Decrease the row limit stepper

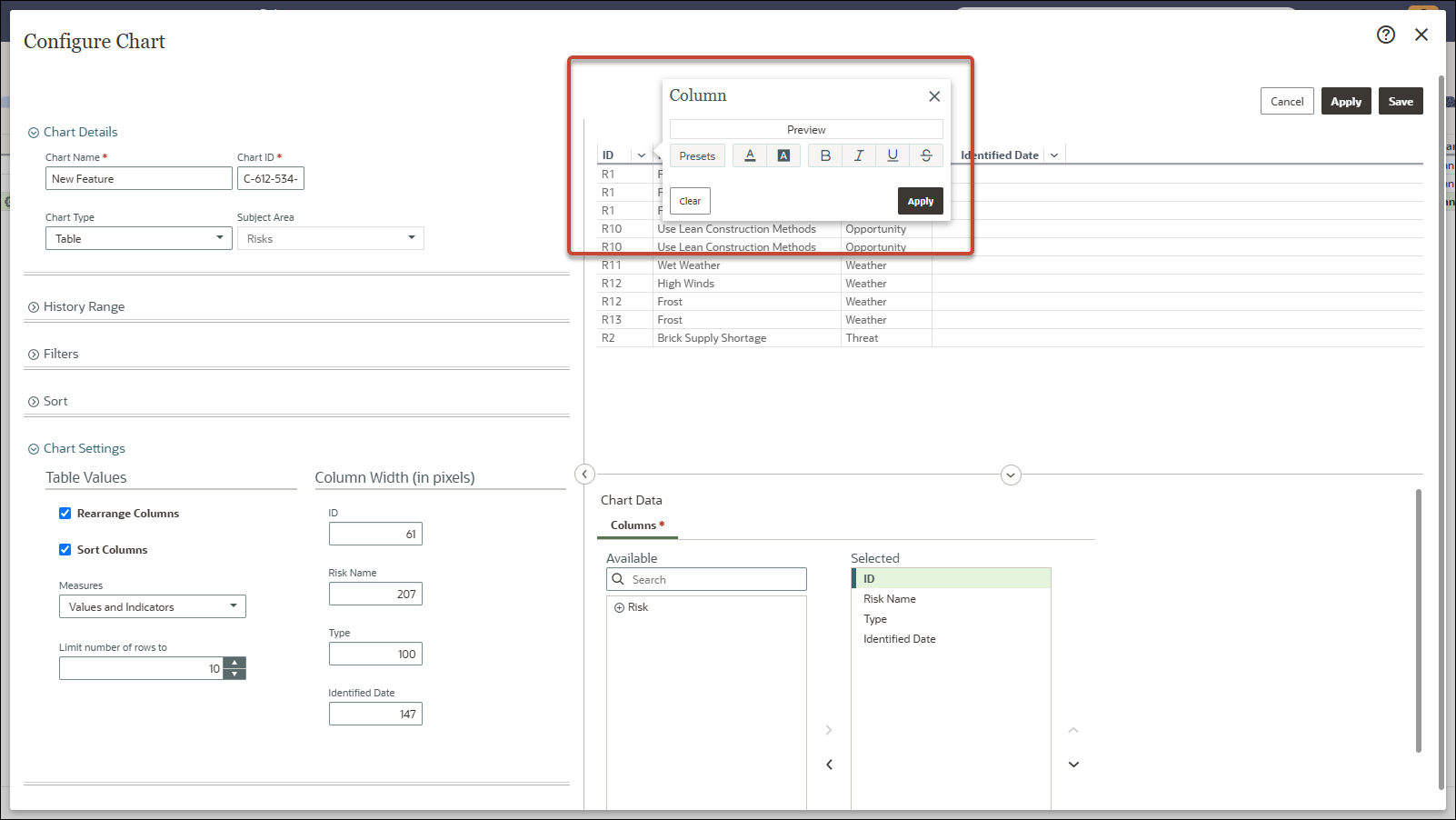(234, 674)
